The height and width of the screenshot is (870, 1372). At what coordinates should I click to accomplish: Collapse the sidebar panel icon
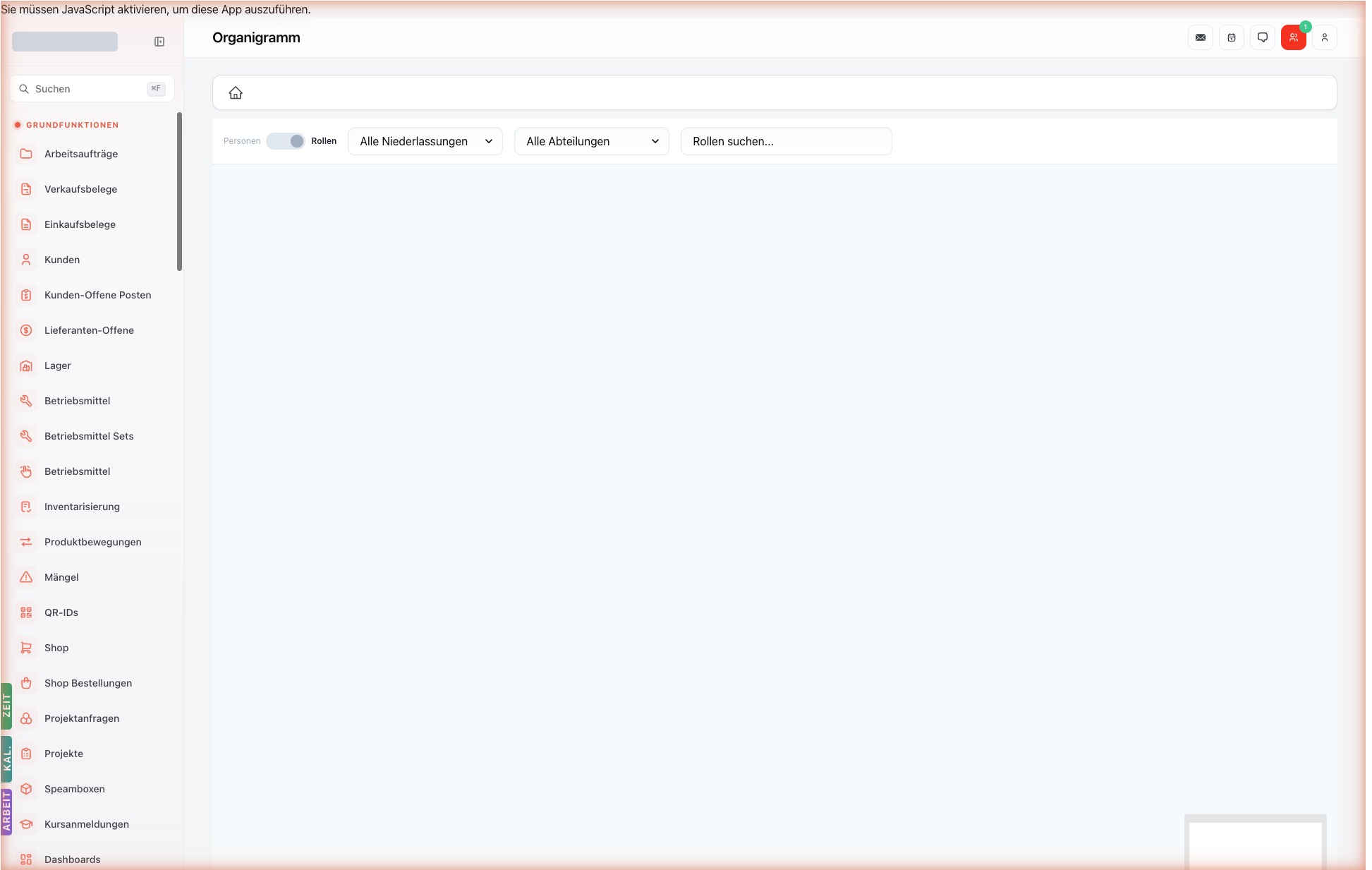[159, 42]
